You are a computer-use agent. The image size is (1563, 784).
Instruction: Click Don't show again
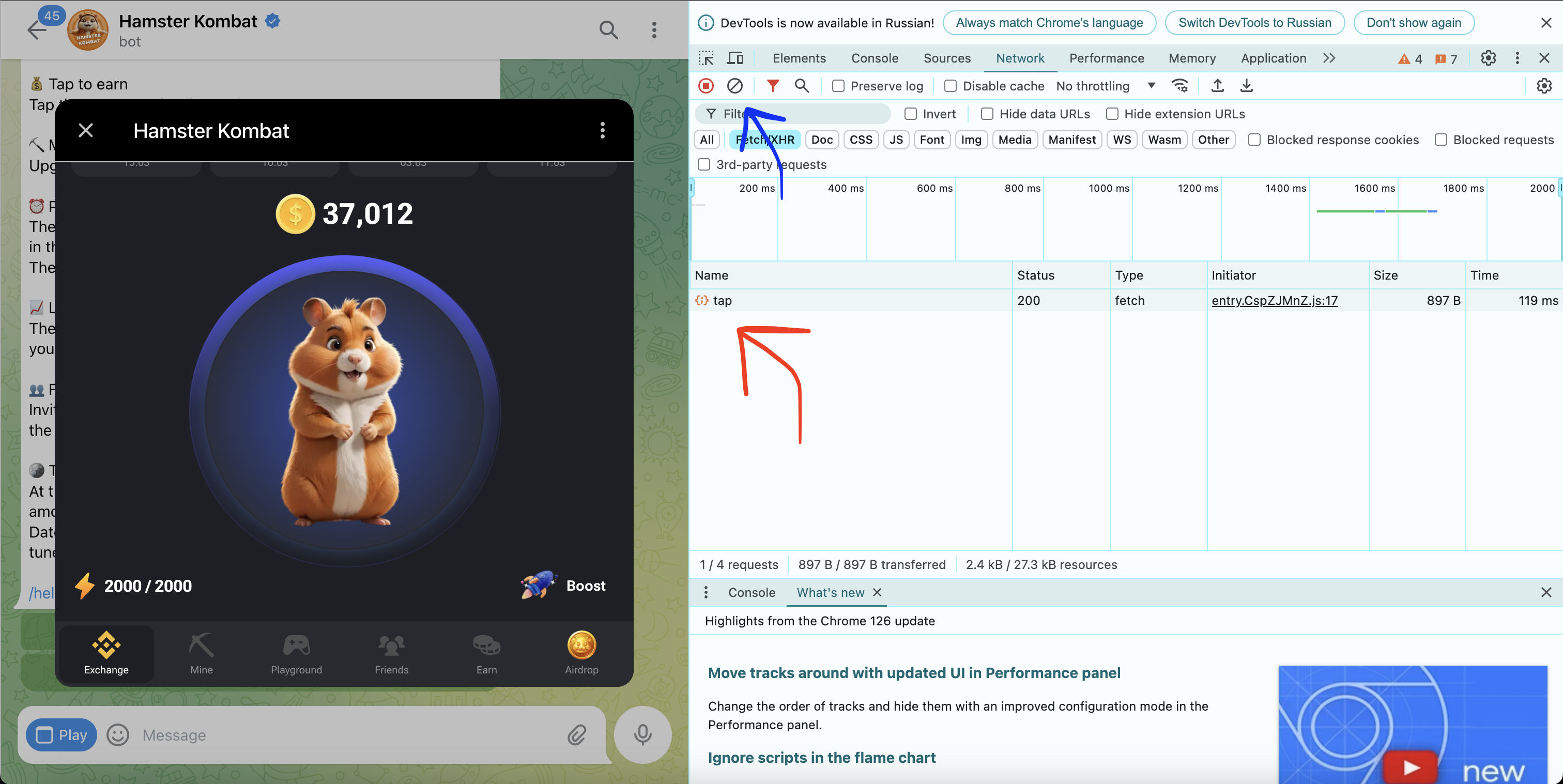tap(1413, 23)
